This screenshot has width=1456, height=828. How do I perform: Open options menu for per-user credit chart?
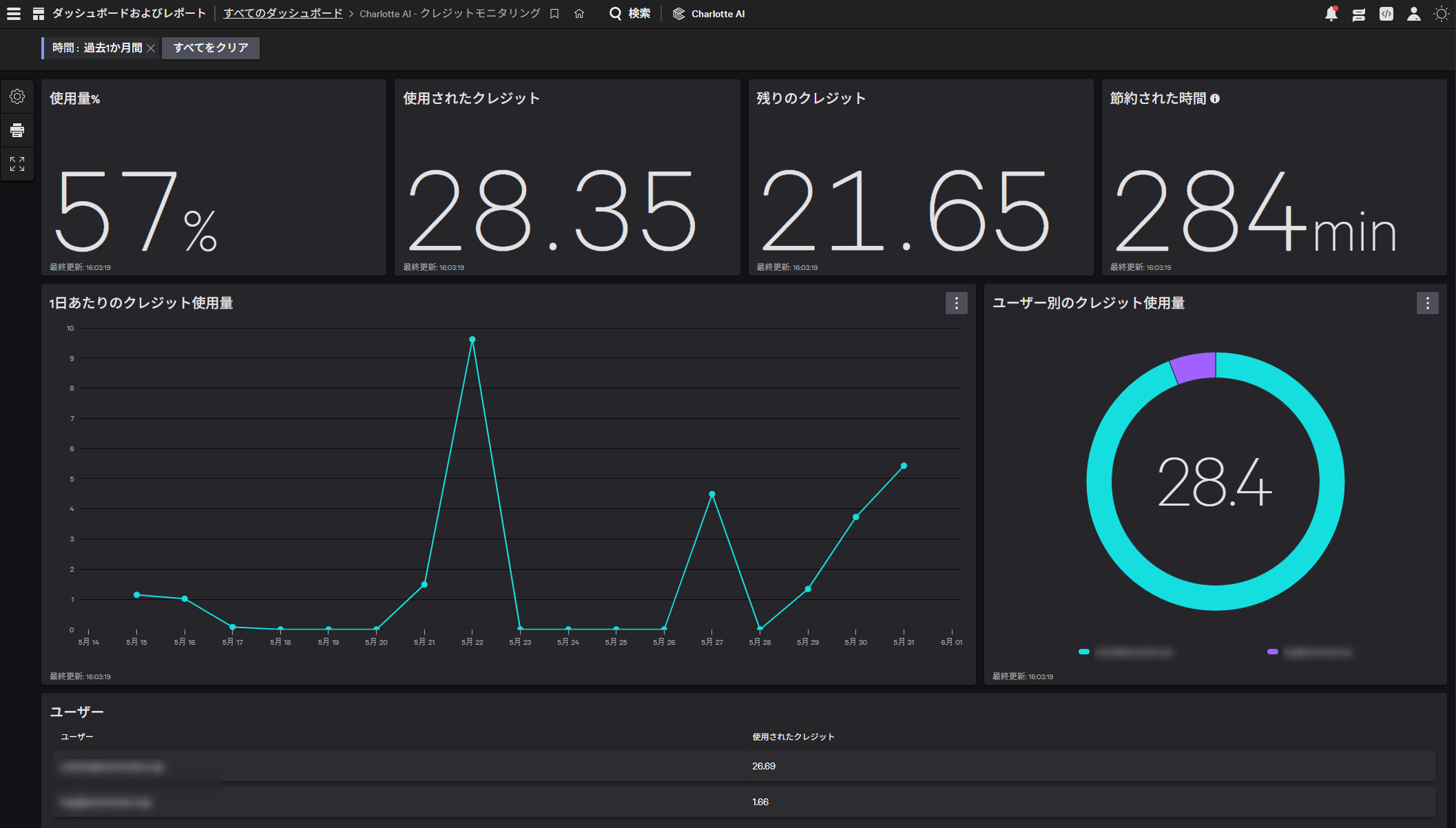(1427, 303)
